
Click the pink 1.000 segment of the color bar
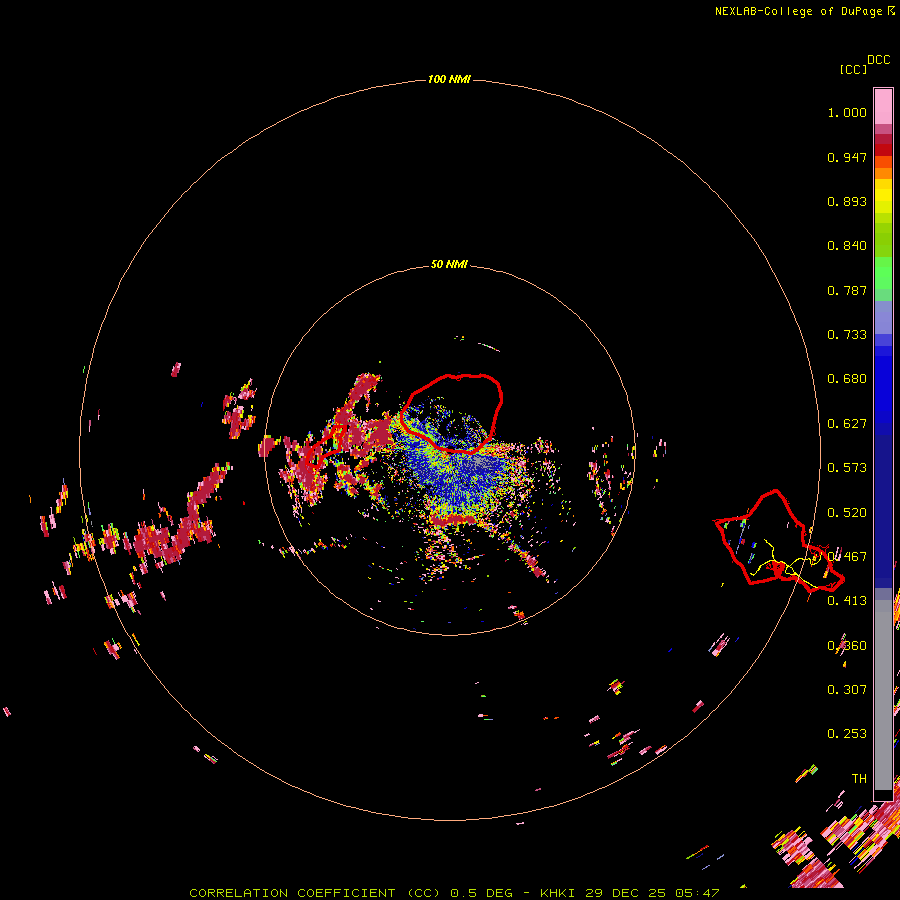(883, 107)
